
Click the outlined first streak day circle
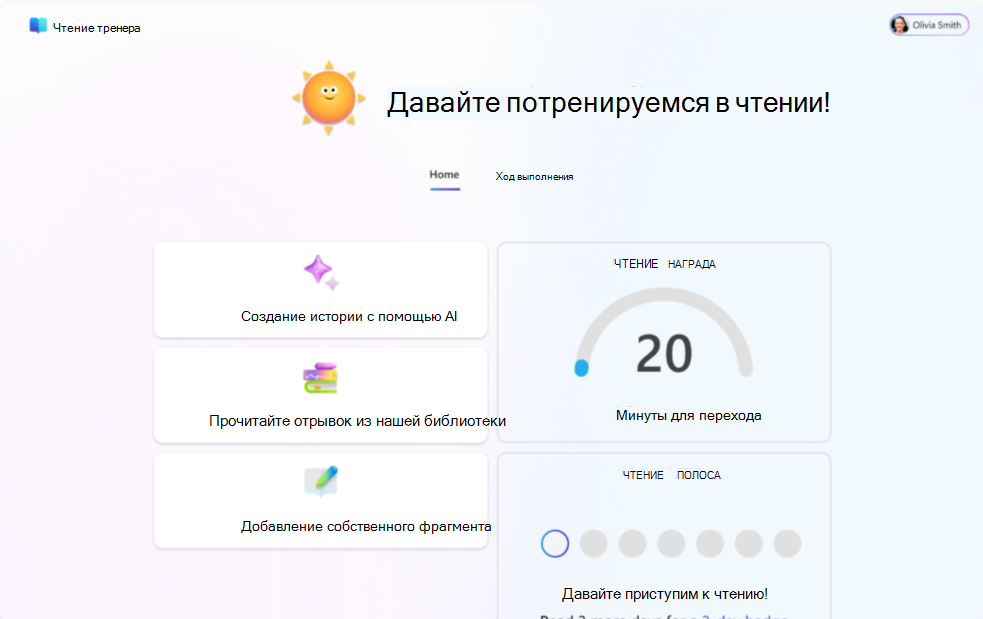[x=555, y=544]
